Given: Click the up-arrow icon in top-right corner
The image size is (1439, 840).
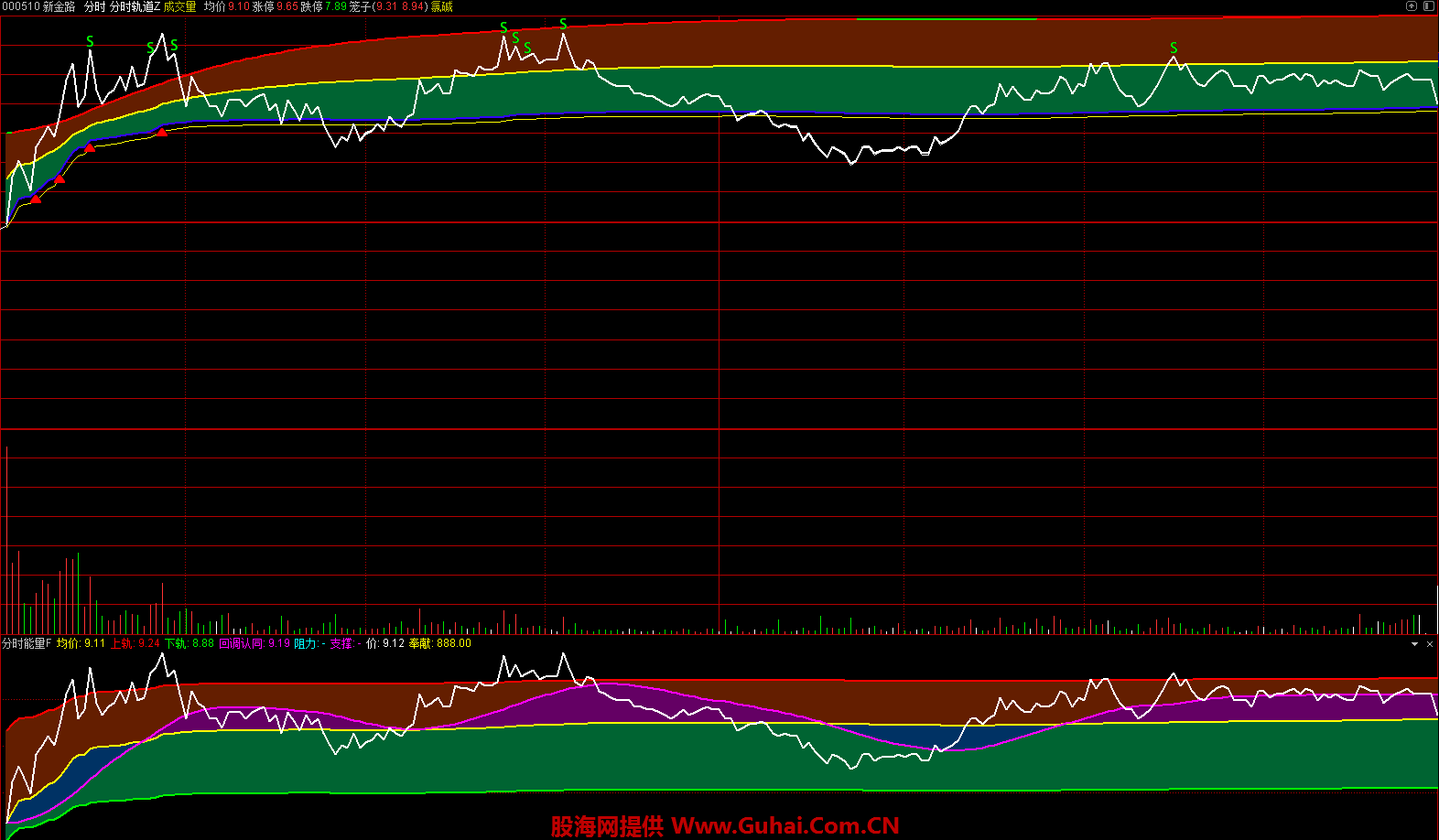Looking at the screenshot, I should pos(1411,6).
